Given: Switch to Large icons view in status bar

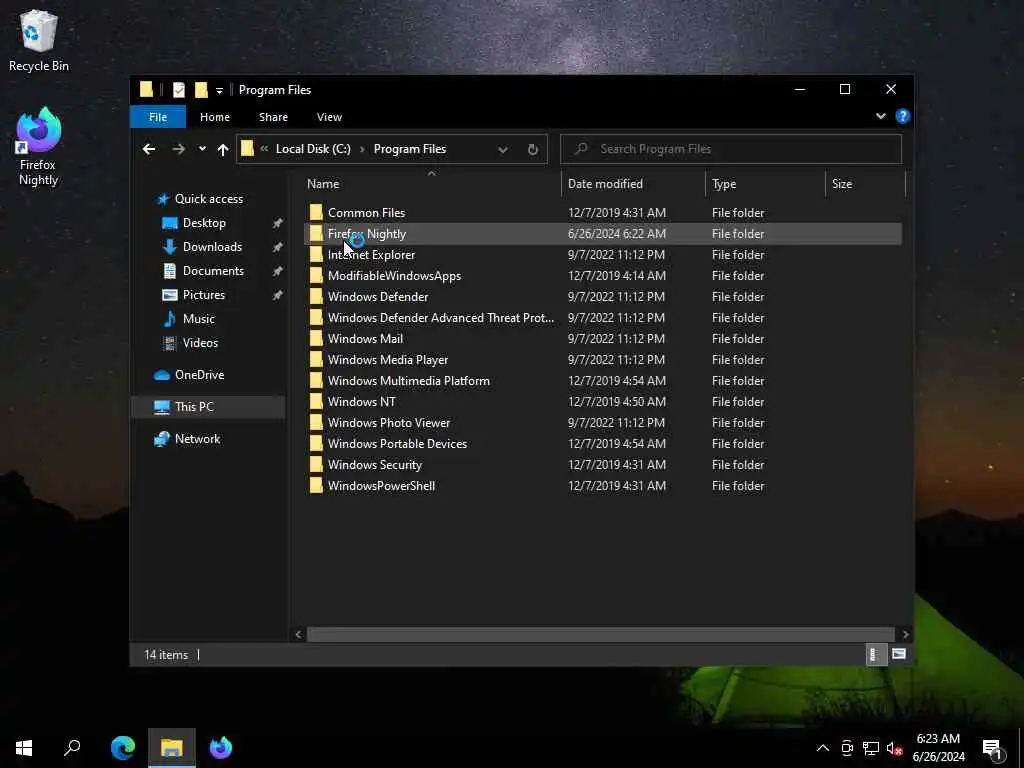Looking at the screenshot, I should coord(899,654).
